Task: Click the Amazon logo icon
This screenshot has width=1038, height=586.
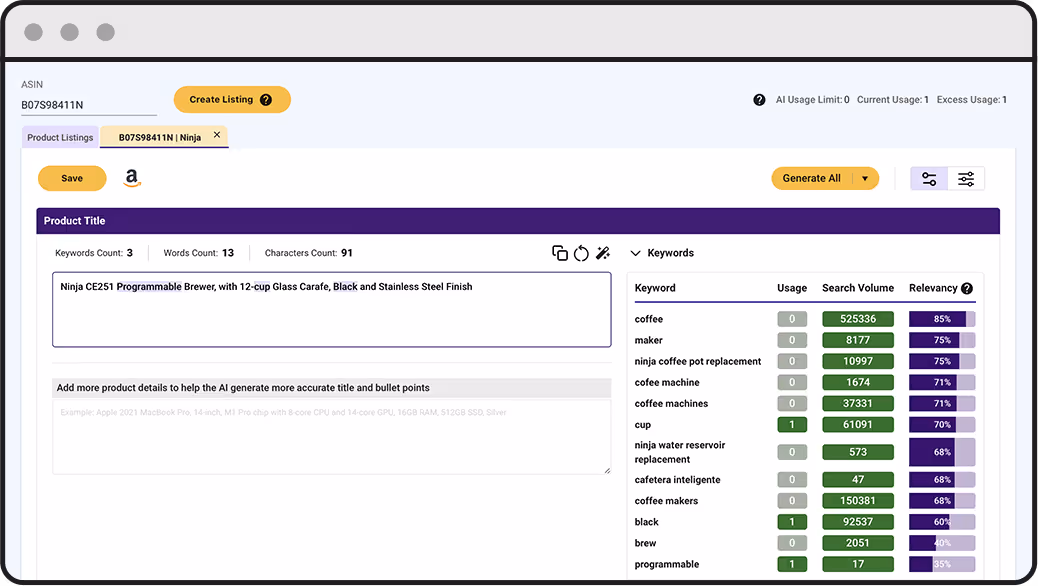Action: (132, 178)
